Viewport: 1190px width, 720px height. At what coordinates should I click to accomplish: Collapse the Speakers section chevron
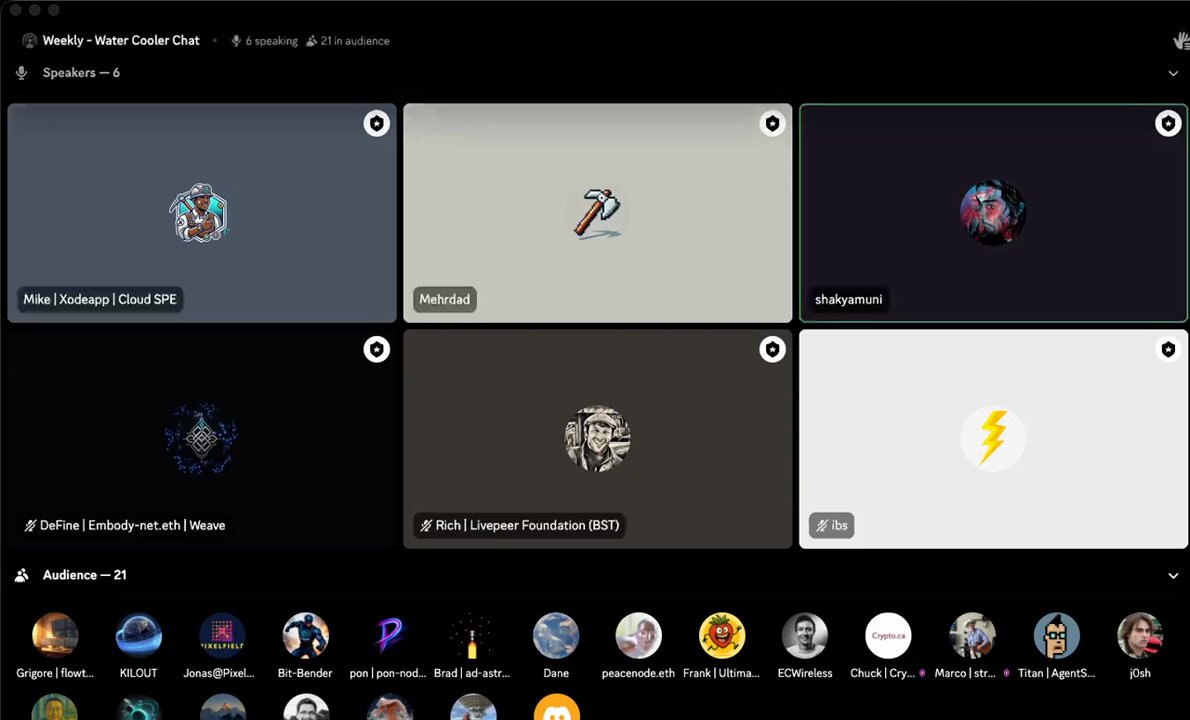pos(1173,74)
